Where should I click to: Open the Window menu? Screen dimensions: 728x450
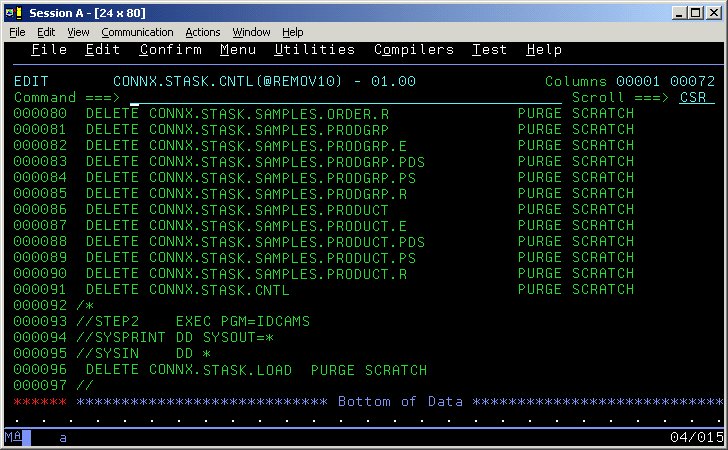pos(251,32)
